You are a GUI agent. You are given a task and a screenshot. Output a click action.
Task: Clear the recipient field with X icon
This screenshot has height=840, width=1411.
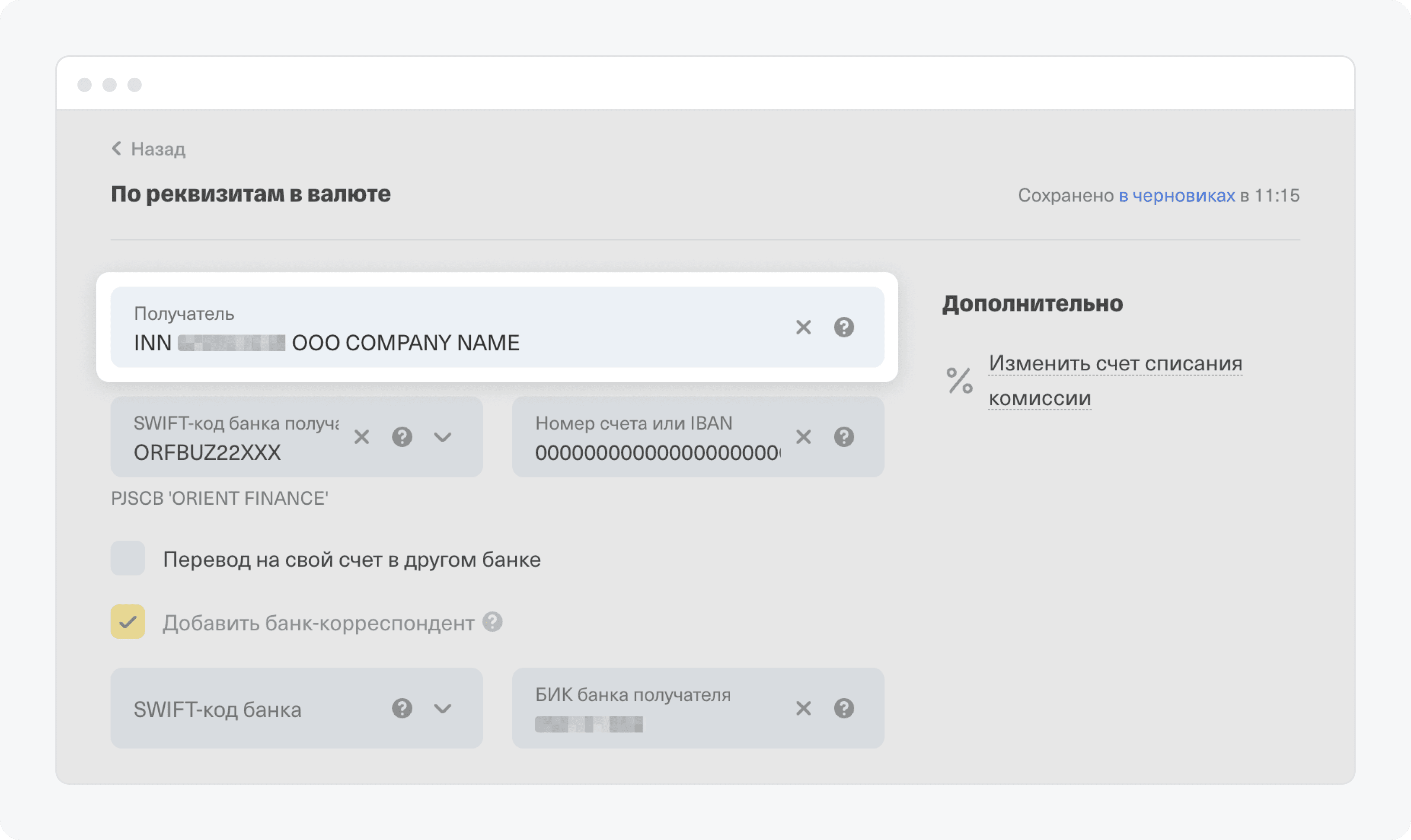803,327
